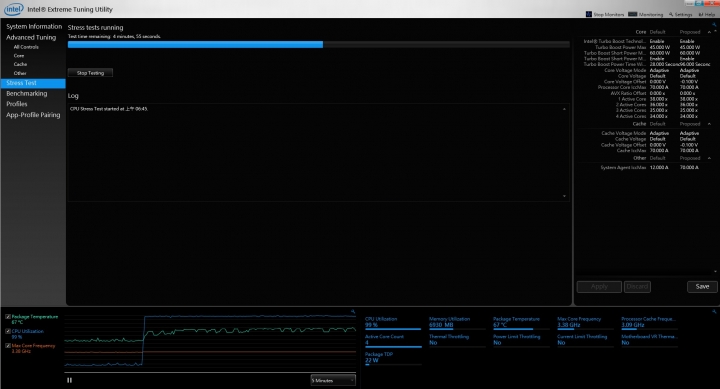Image resolution: width=720 pixels, height=389 pixels.
Task: Click the Stop Monitors icon
Action: 589,14
